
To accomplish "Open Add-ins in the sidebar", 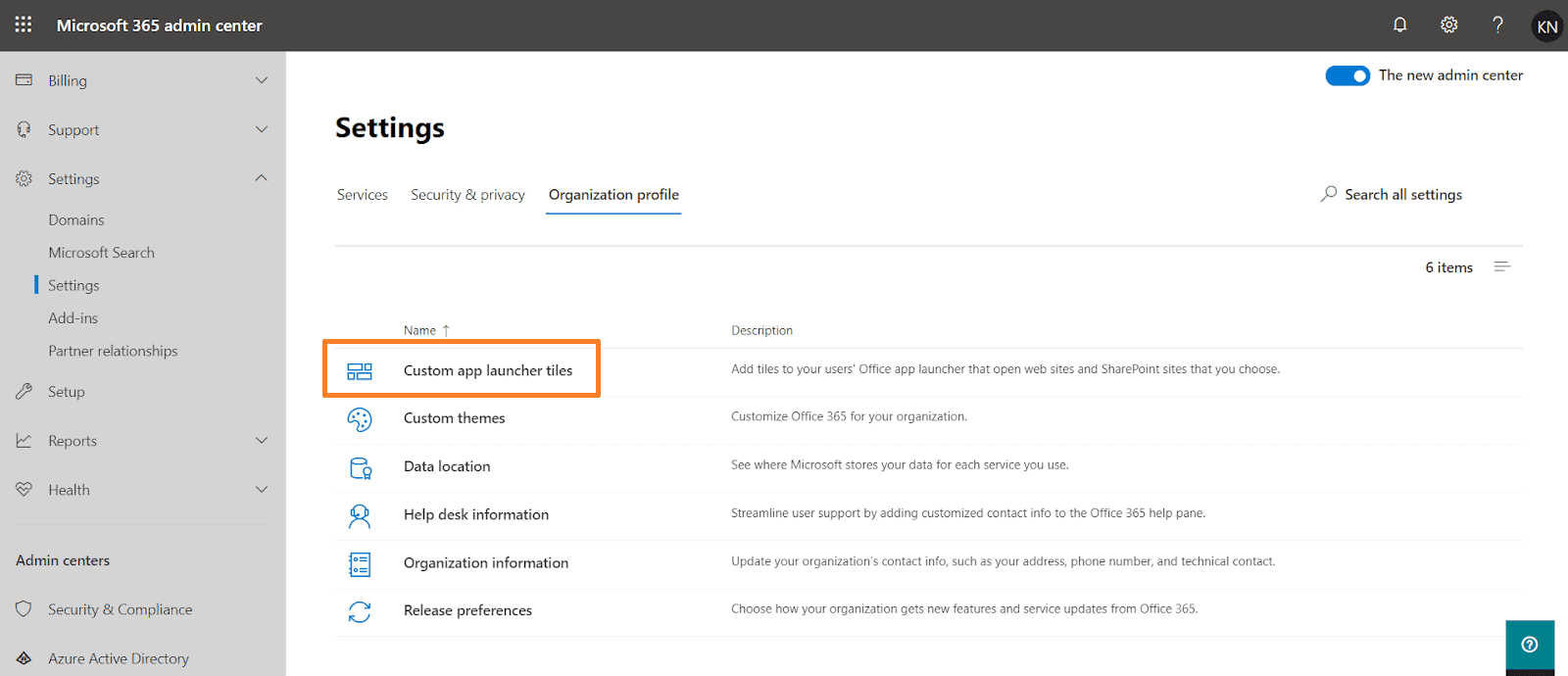I will pyautogui.click(x=73, y=318).
